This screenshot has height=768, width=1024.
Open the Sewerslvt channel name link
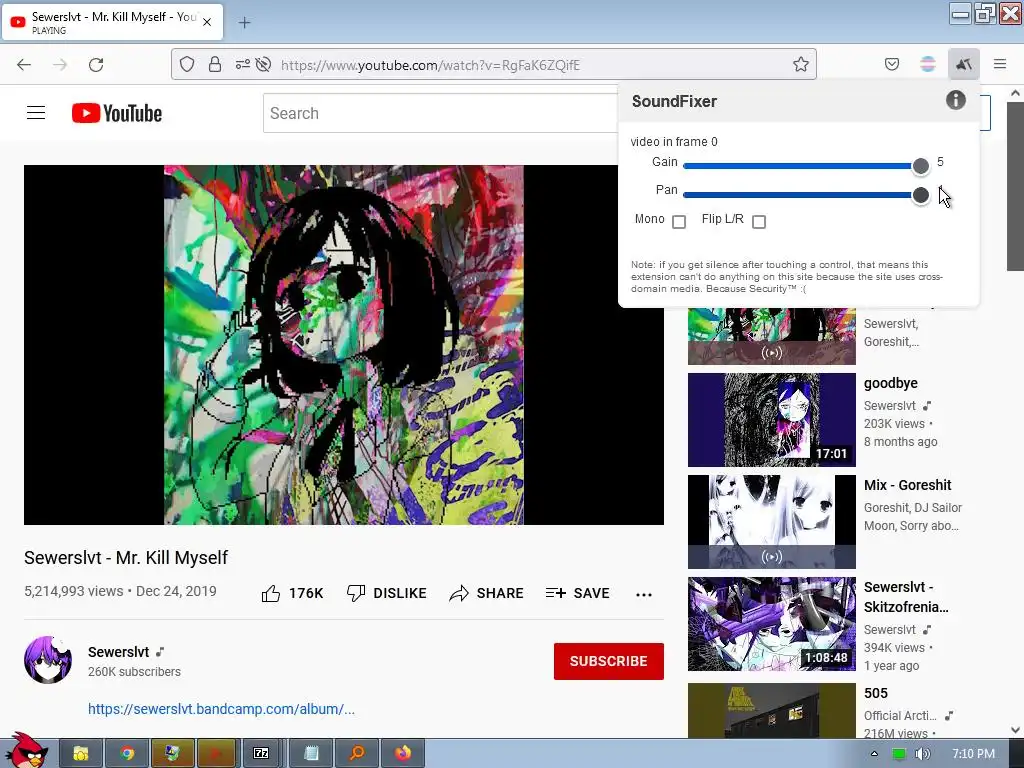point(118,652)
